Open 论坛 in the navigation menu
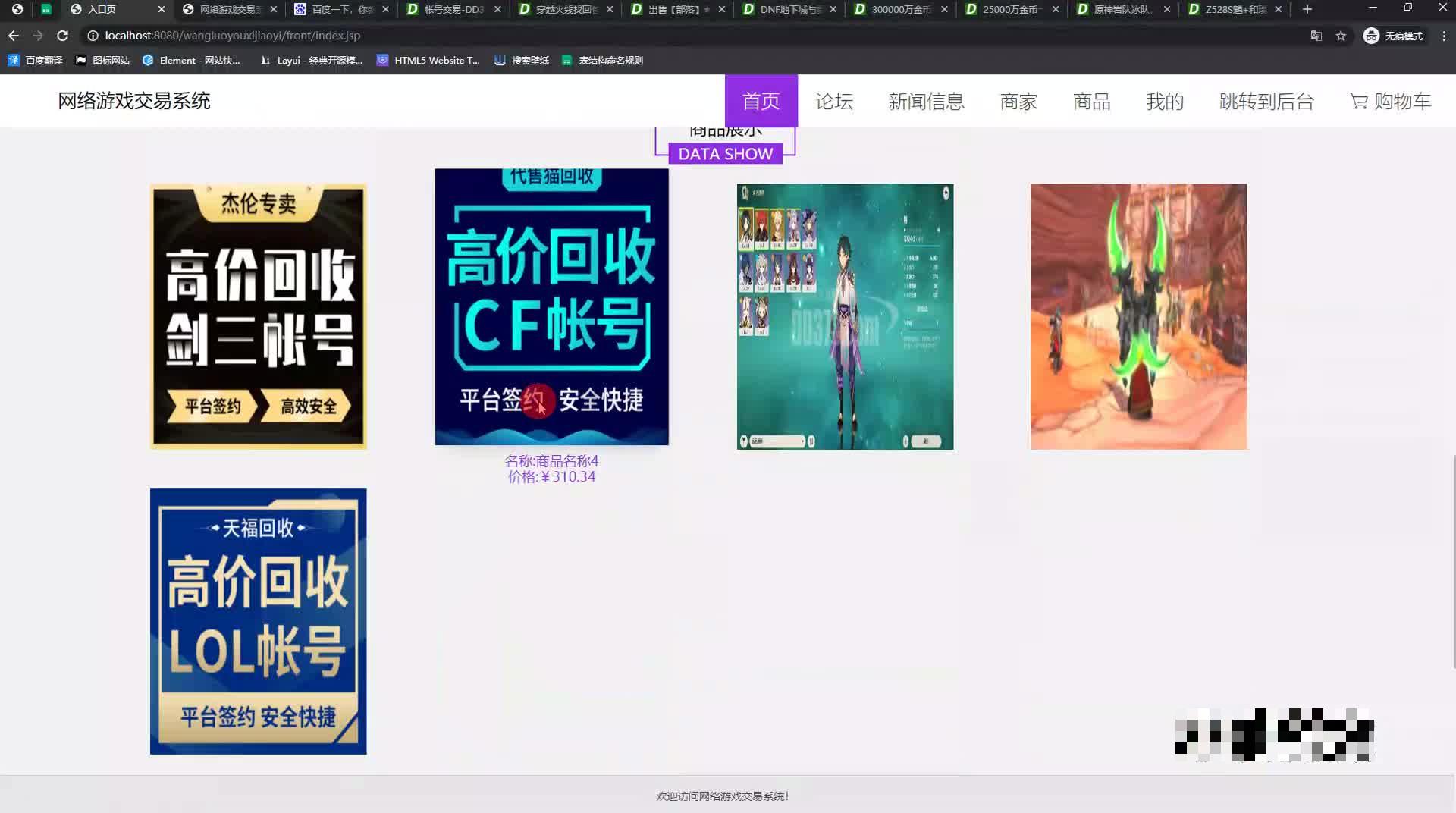The image size is (1456, 813). tap(834, 101)
